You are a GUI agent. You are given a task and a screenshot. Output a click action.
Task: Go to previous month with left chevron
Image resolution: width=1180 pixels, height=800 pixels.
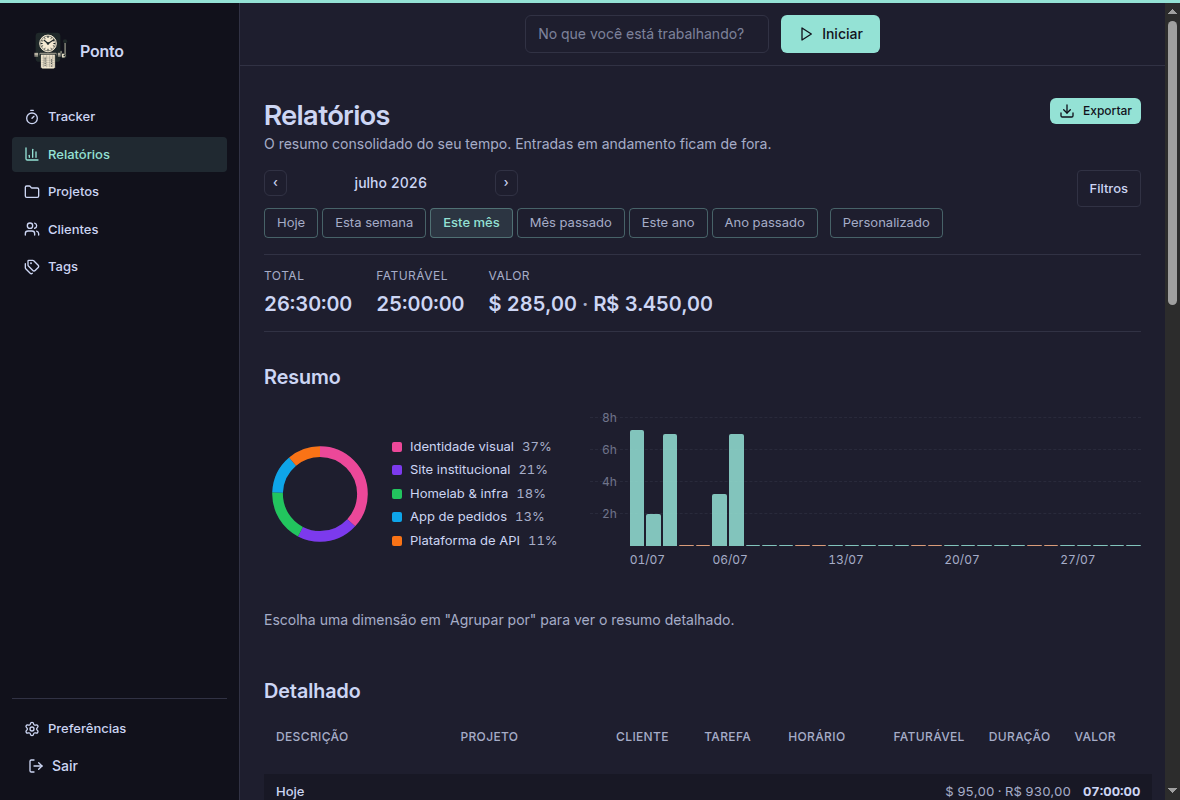pos(275,183)
